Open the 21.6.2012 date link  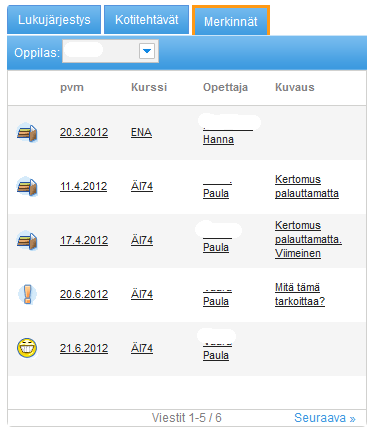(84, 348)
